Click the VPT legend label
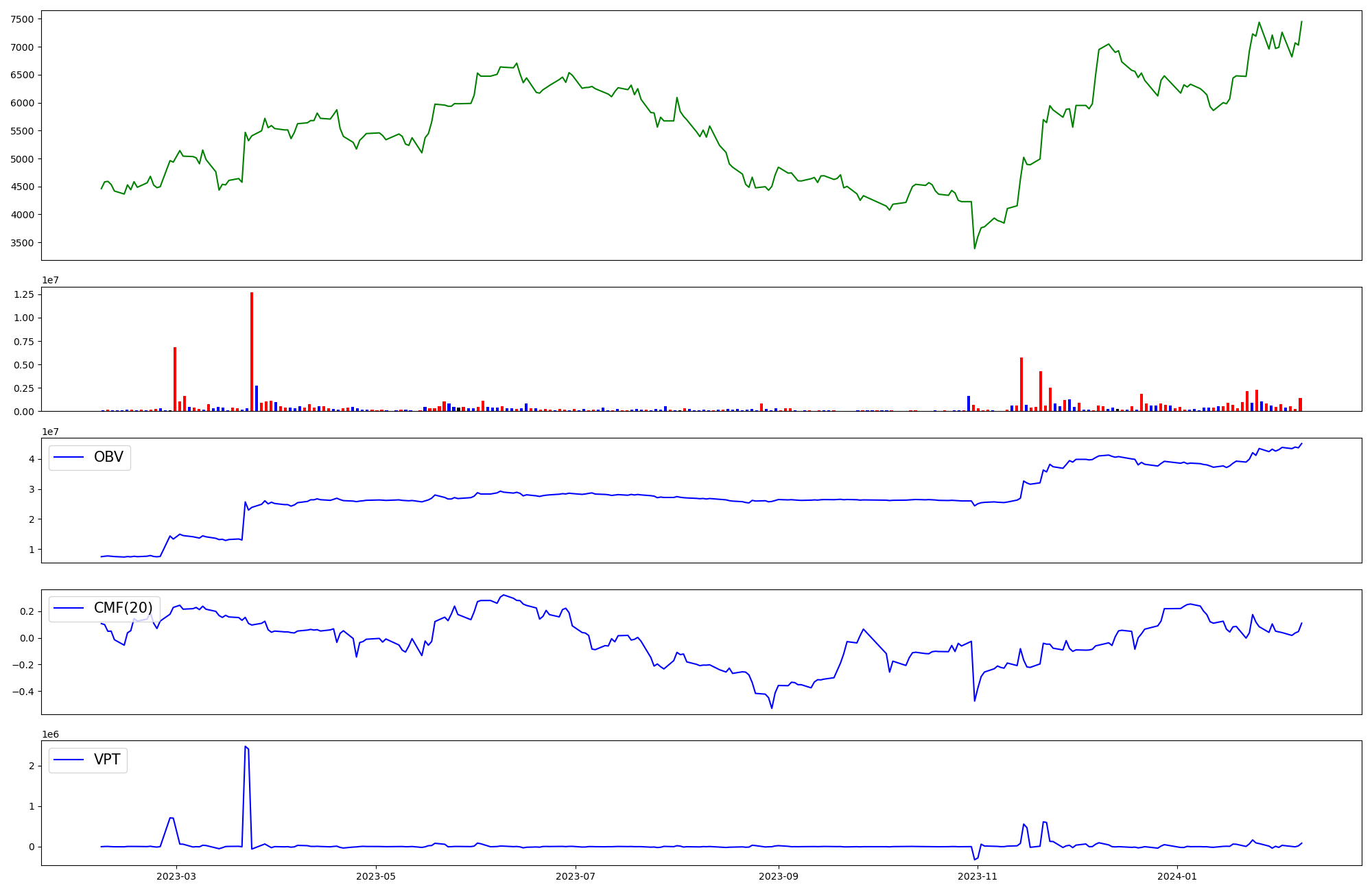1372x892 pixels. coord(107,760)
